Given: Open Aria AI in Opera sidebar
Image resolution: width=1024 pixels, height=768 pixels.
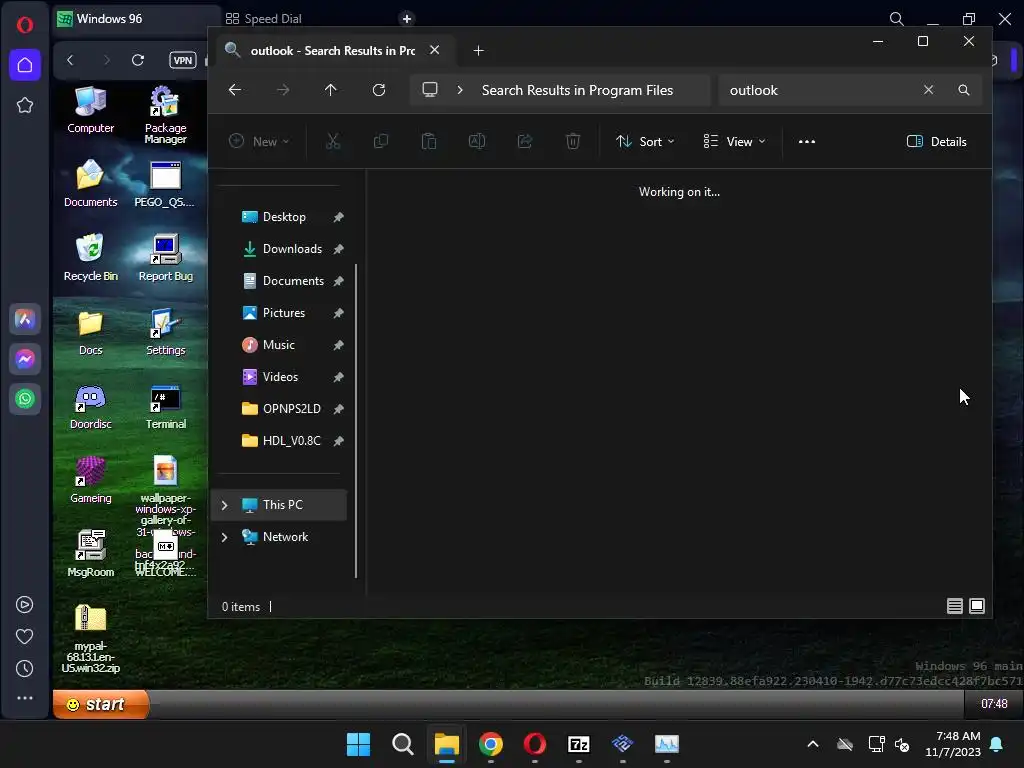Looking at the screenshot, I should (x=25, y=319).
